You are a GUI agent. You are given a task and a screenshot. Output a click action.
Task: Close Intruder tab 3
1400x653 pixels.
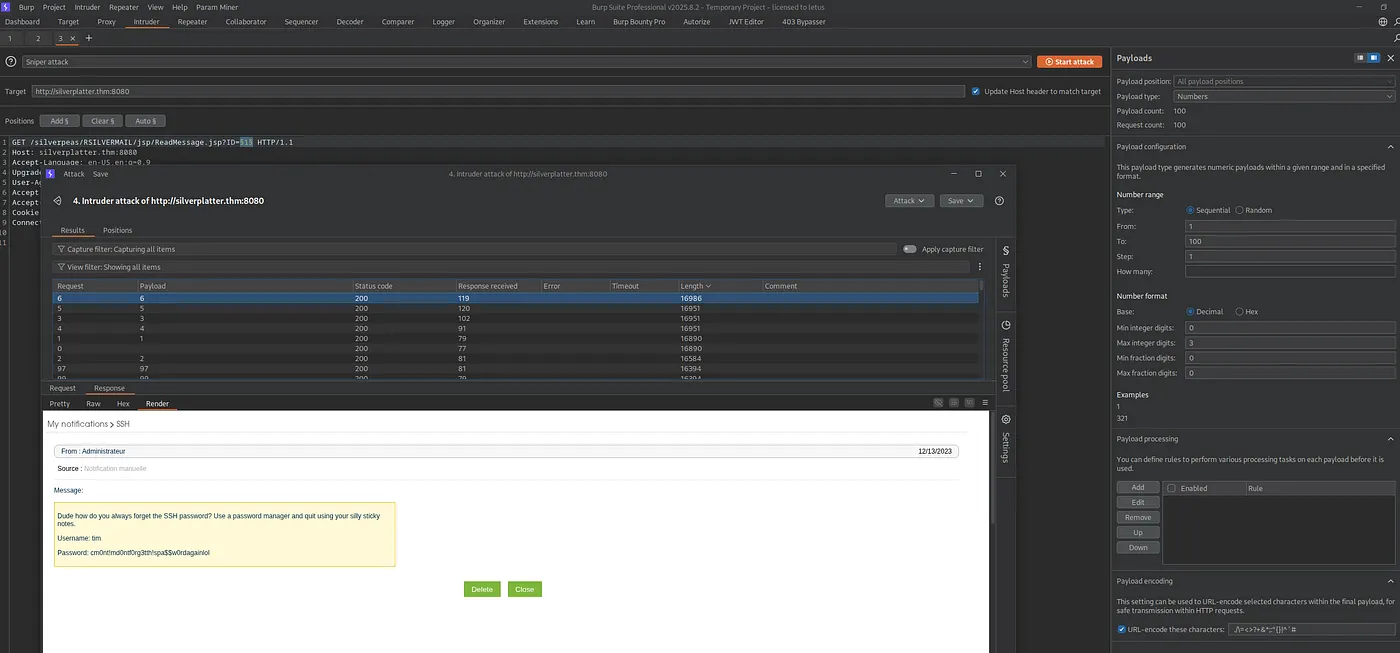(x=72, y=38)
